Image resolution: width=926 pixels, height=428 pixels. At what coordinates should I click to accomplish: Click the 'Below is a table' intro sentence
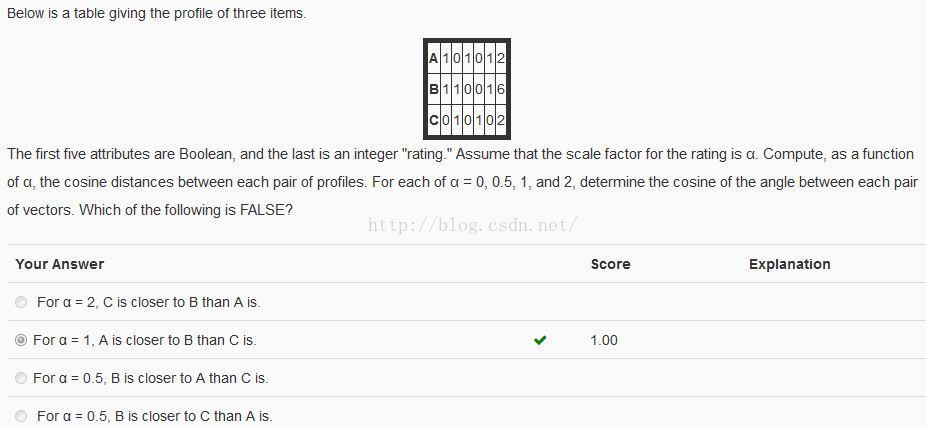(156, 14)
